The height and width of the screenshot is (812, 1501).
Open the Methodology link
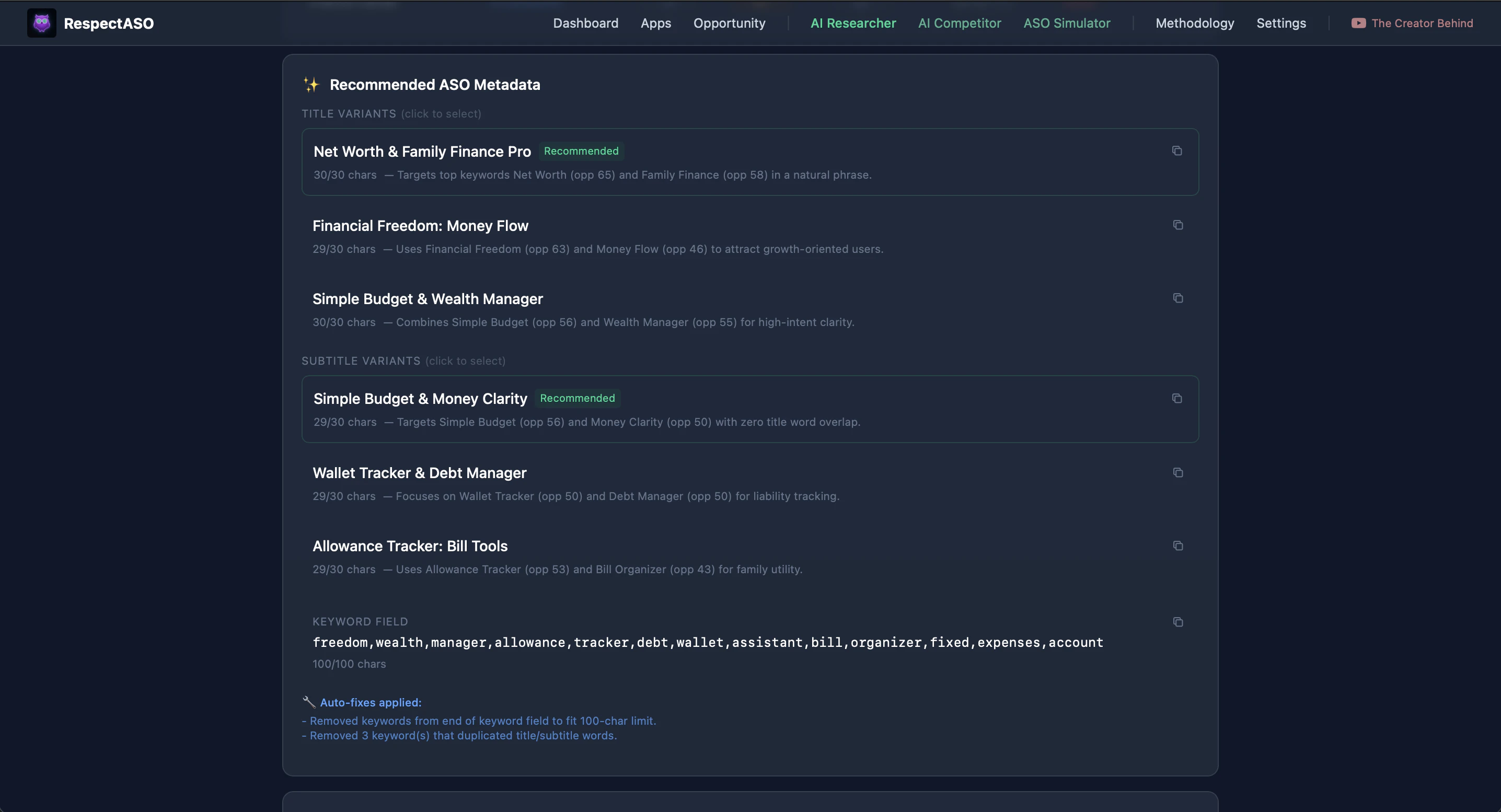(x=1195, y=24)
